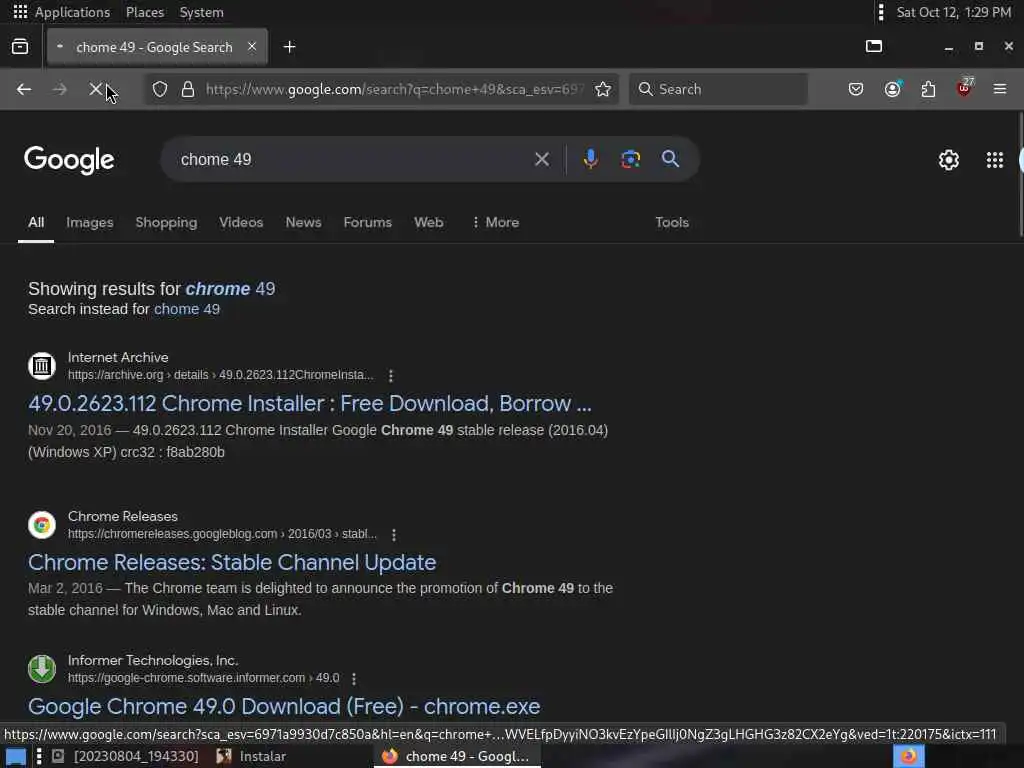The width and height of the screenshot is (1024, 768).
Task: Select the chome 49 - Google Search tab
Action: tap(157, 47)
